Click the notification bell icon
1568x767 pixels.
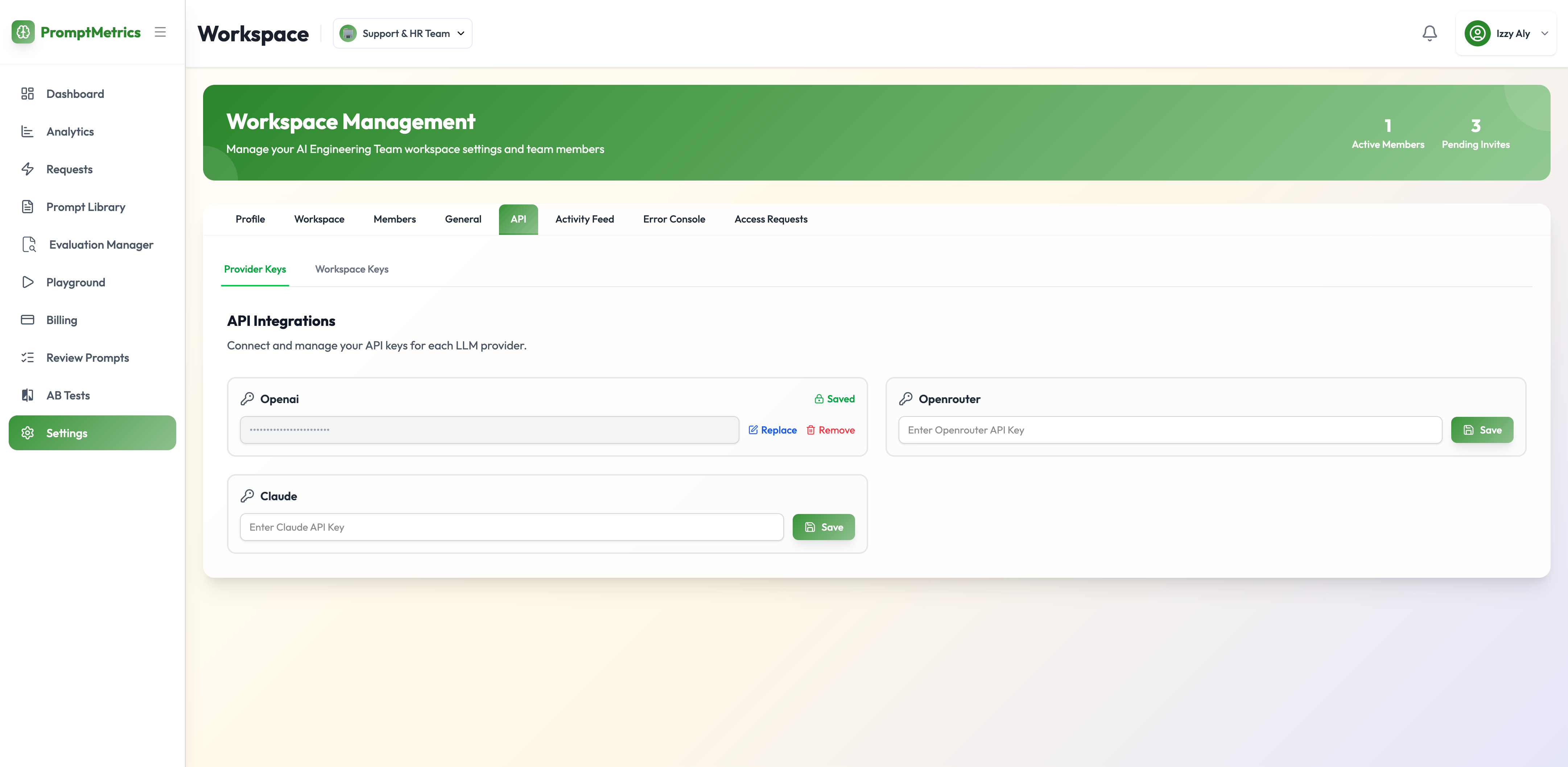point(1429,33)
